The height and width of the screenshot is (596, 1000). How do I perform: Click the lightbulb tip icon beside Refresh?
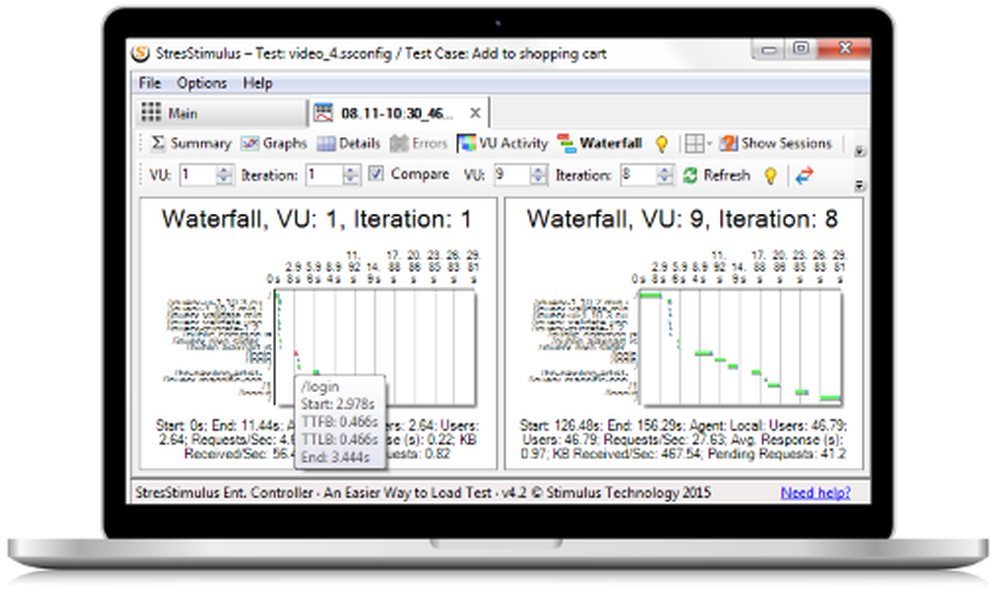770,176
